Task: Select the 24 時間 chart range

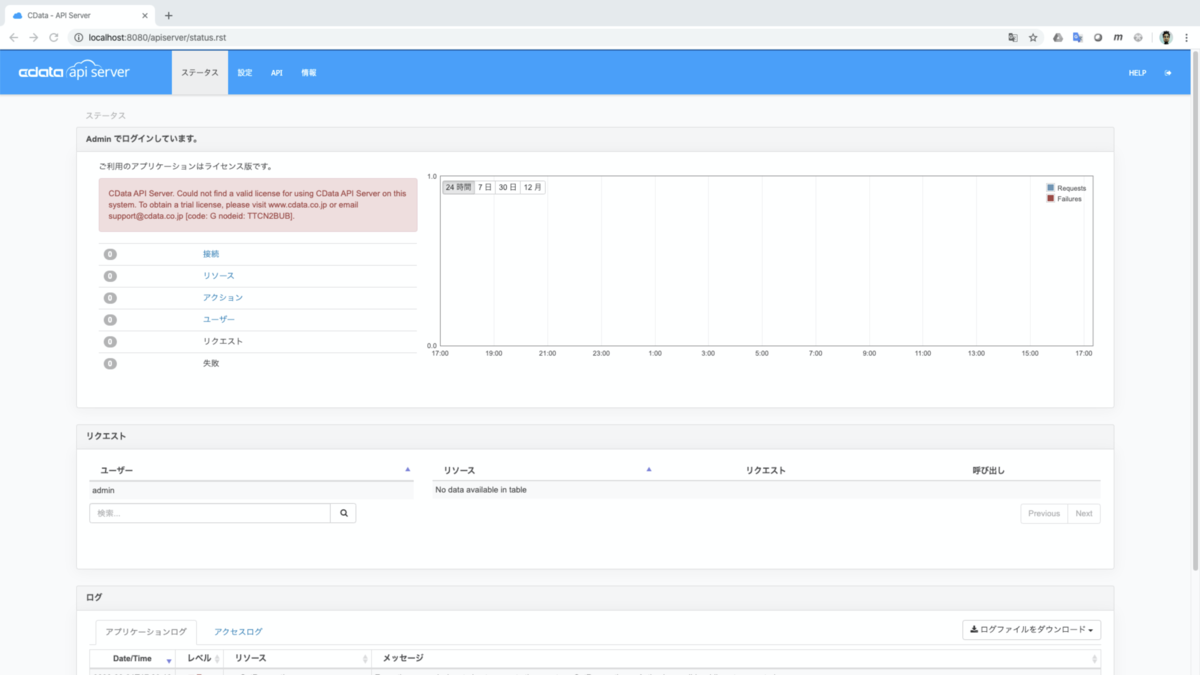Action: point(459,187)
